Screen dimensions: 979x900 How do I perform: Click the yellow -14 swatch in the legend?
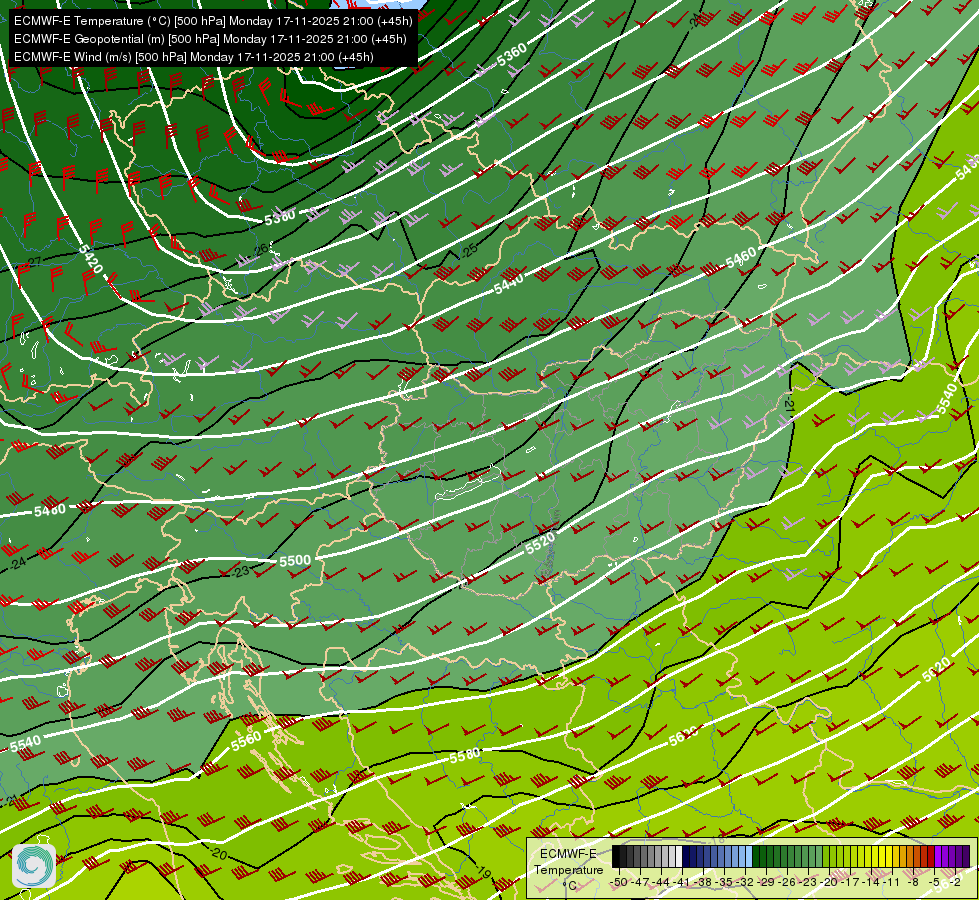click(x=875, y=856)
